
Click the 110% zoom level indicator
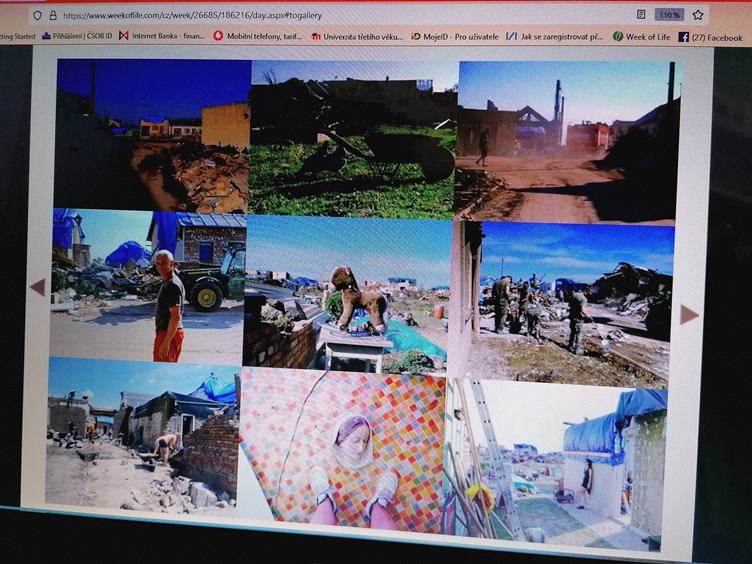point(670,15)
